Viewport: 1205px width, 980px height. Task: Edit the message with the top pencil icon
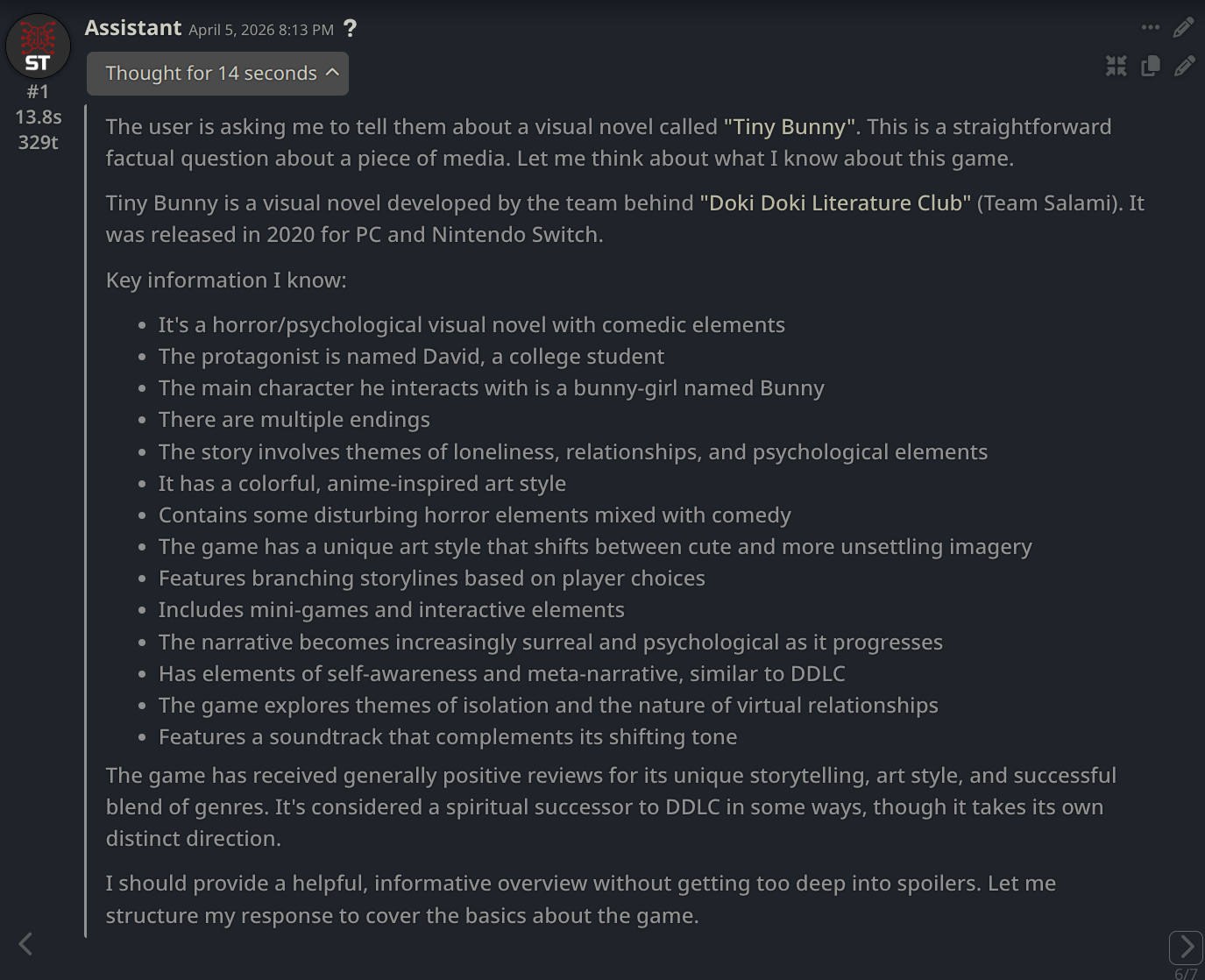(1183, 28)
